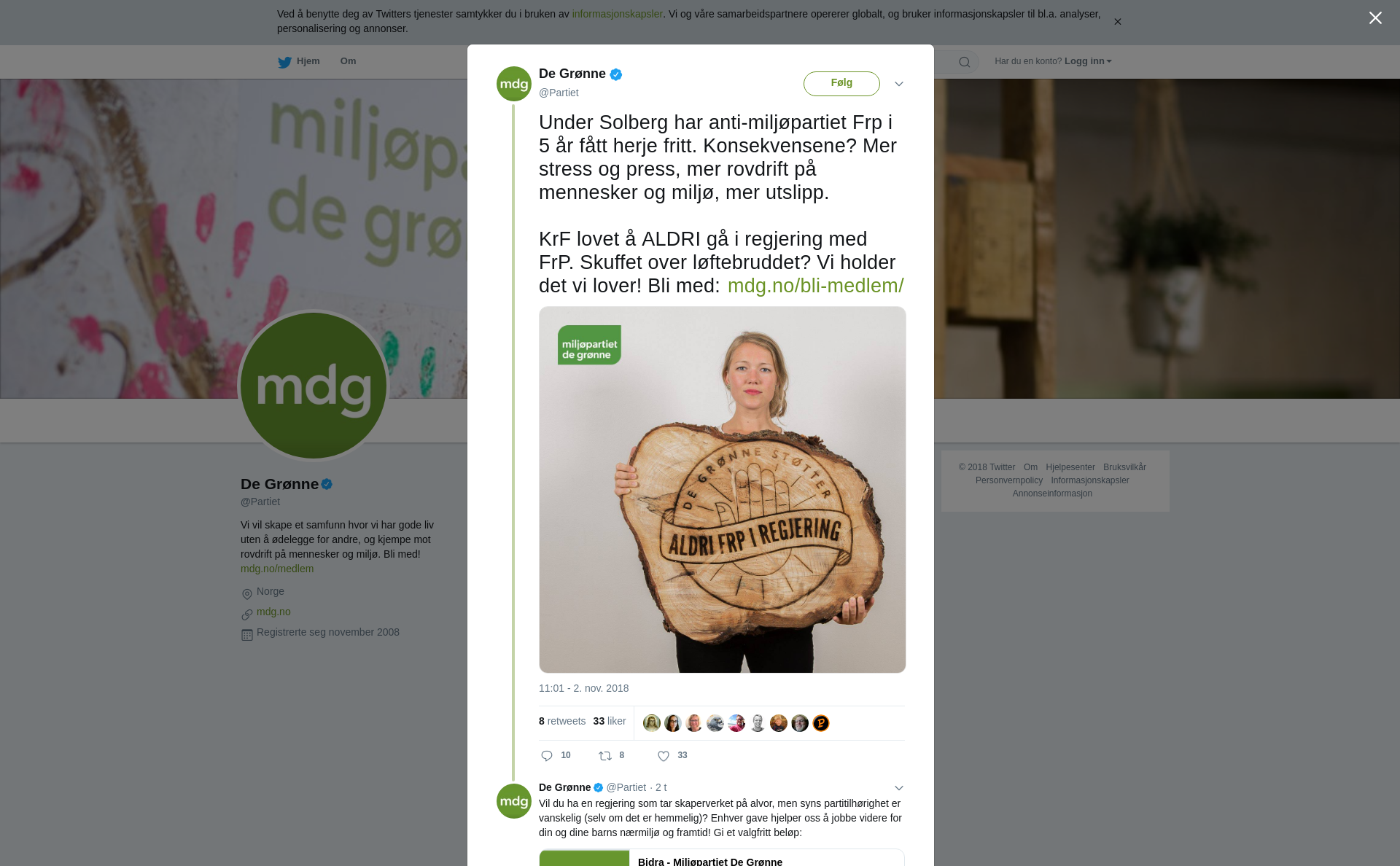
Task: Retweet the De Grønne tweet
Action: click(605, 756)
